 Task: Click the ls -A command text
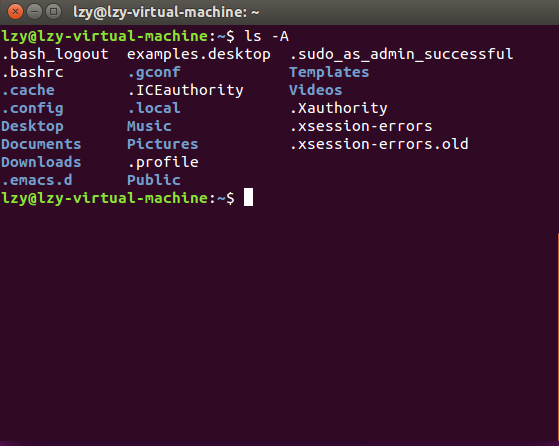(266, 36)
